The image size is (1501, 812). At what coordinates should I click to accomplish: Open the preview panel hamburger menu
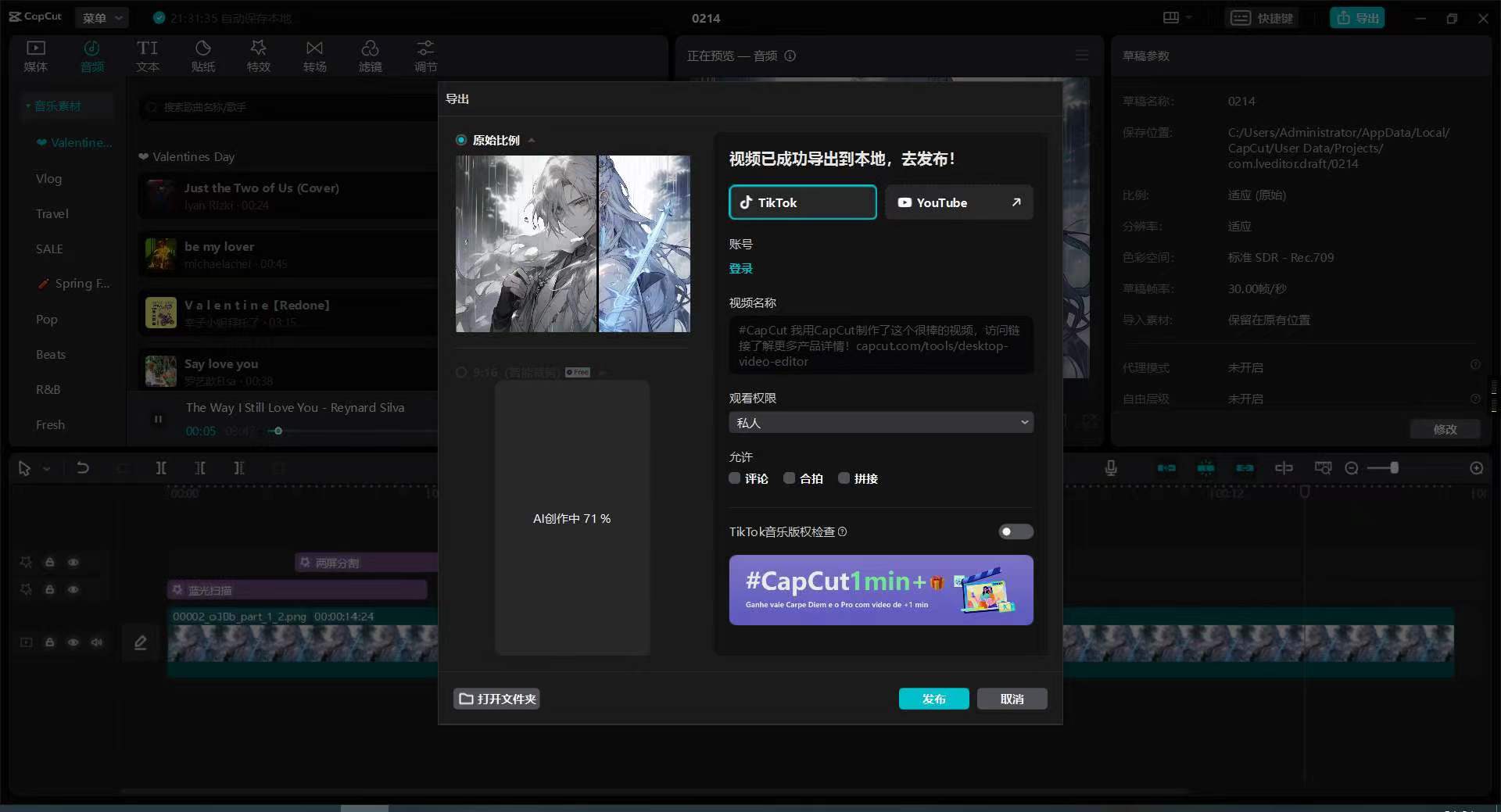[x=1082, y=55]
